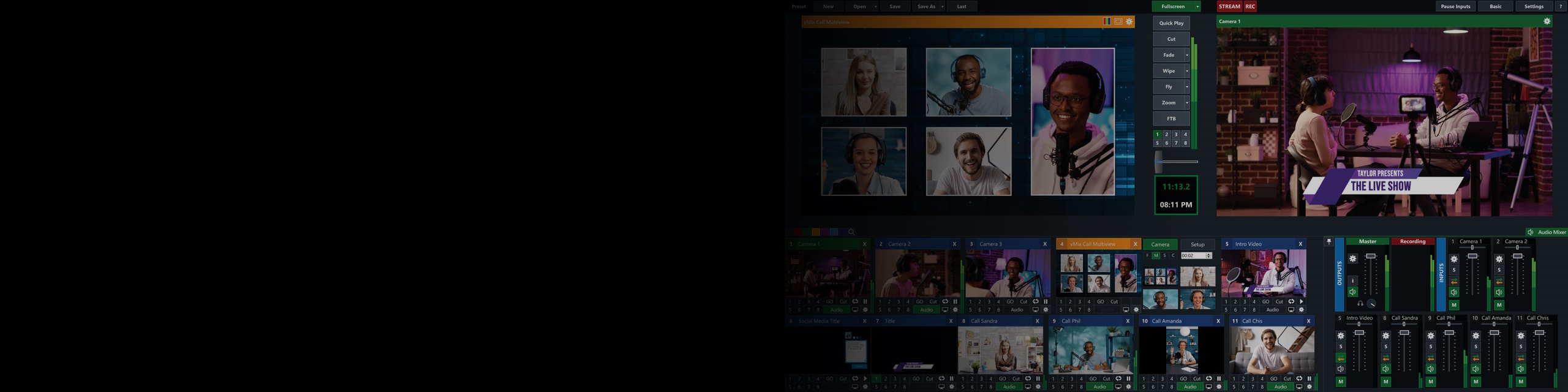
Task: Click Call Chis monitor output icon
Action: [x=1299, y=387]
